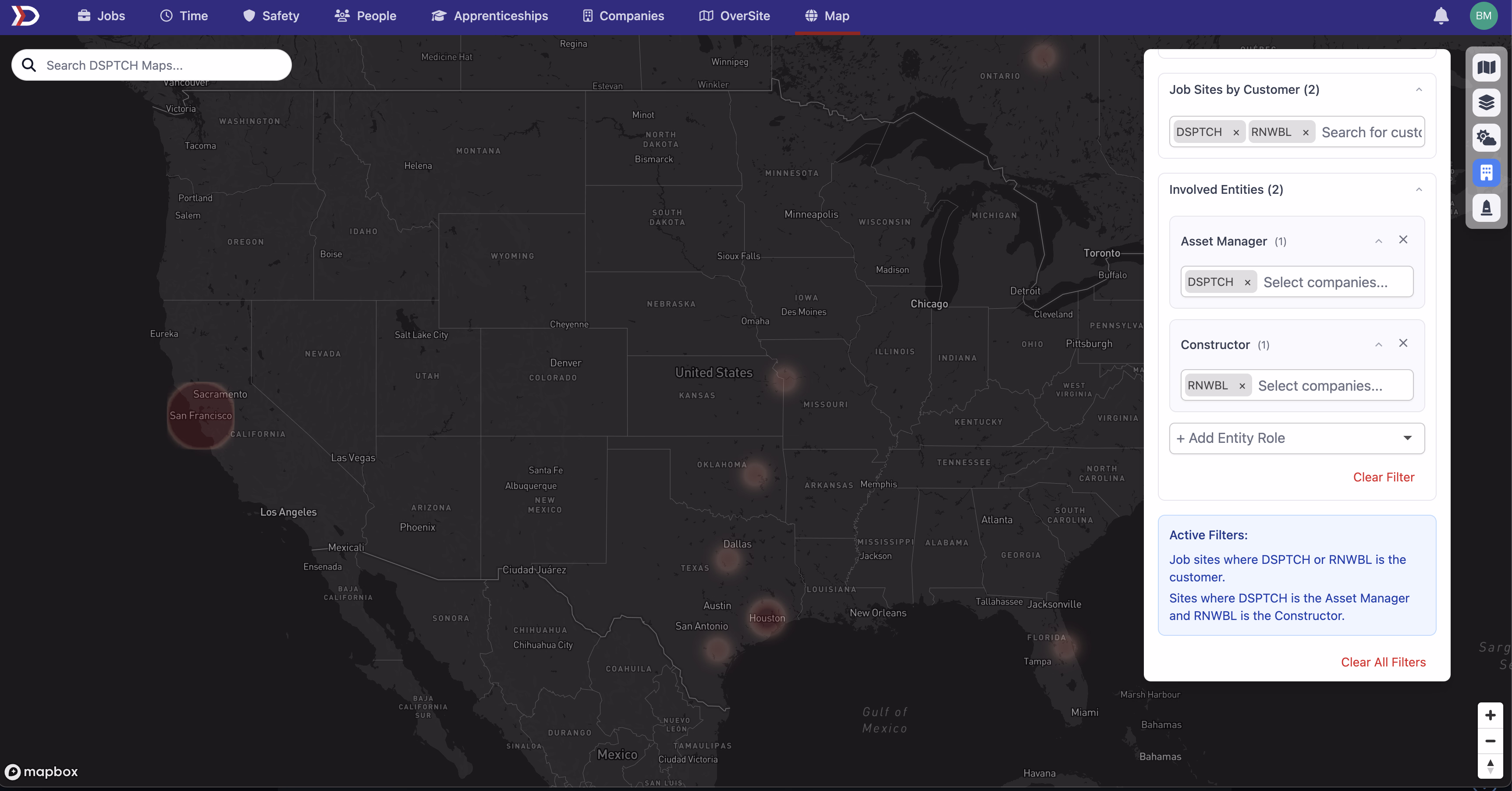
Task: Open the OverSite page
Action: pyautogui.click(x=734, y=16)
